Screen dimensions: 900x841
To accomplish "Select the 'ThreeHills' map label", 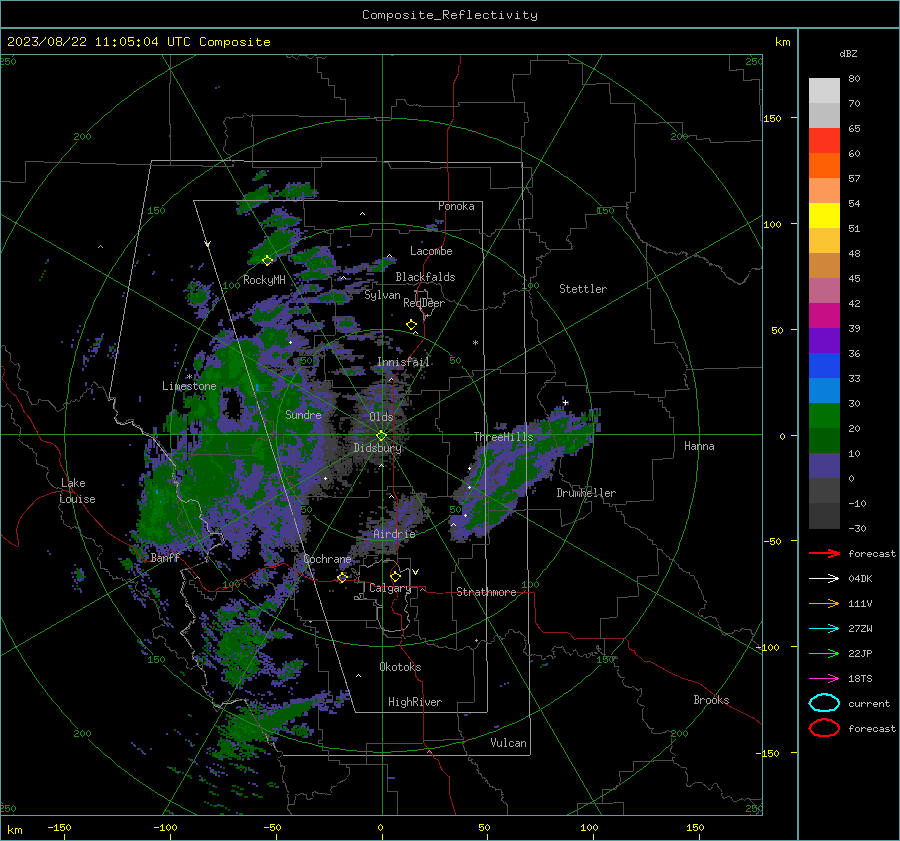I will tap(503, 437).
